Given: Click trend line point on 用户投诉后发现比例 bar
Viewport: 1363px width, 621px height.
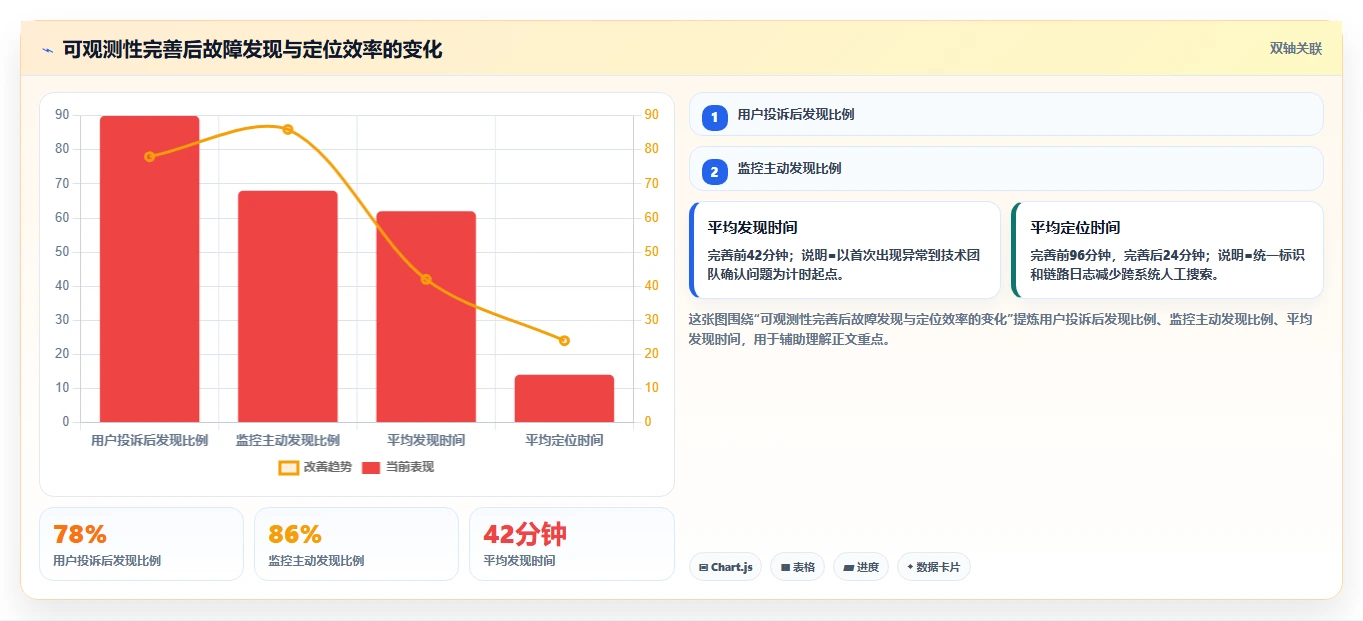Looking at the screenshot, I should coord(149,157).
